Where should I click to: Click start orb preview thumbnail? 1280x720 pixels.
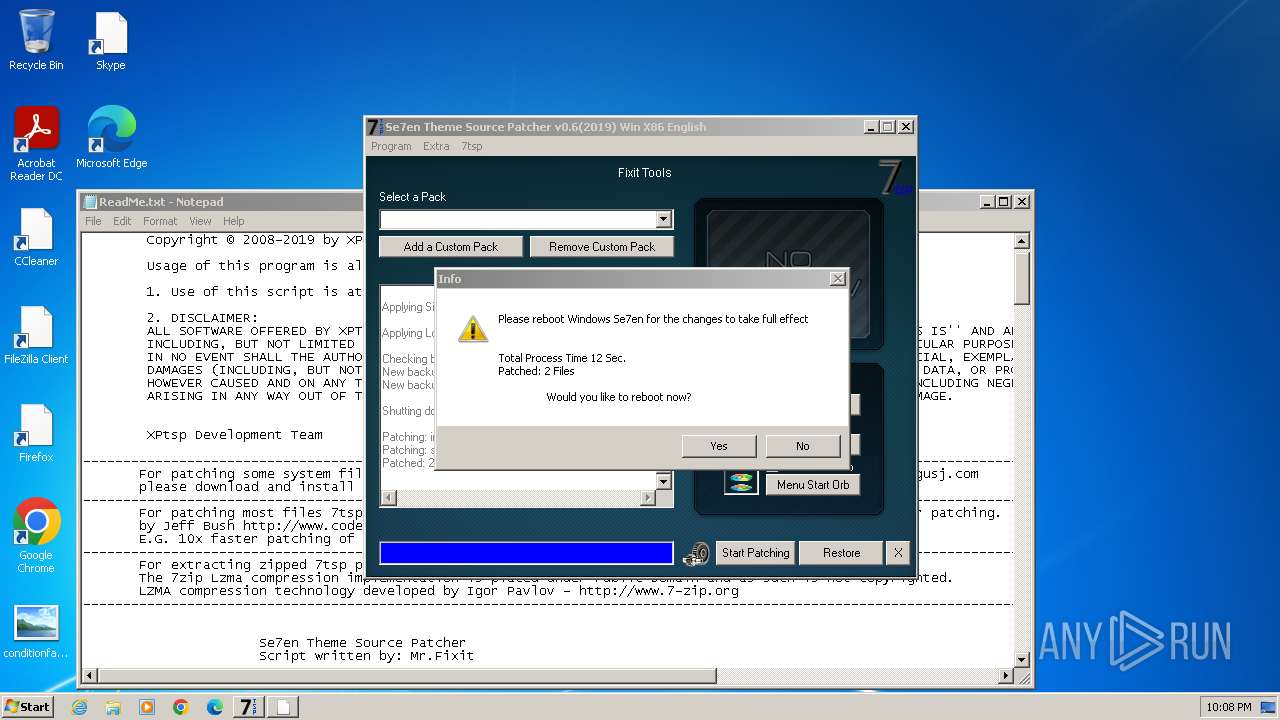click(741, 483)
